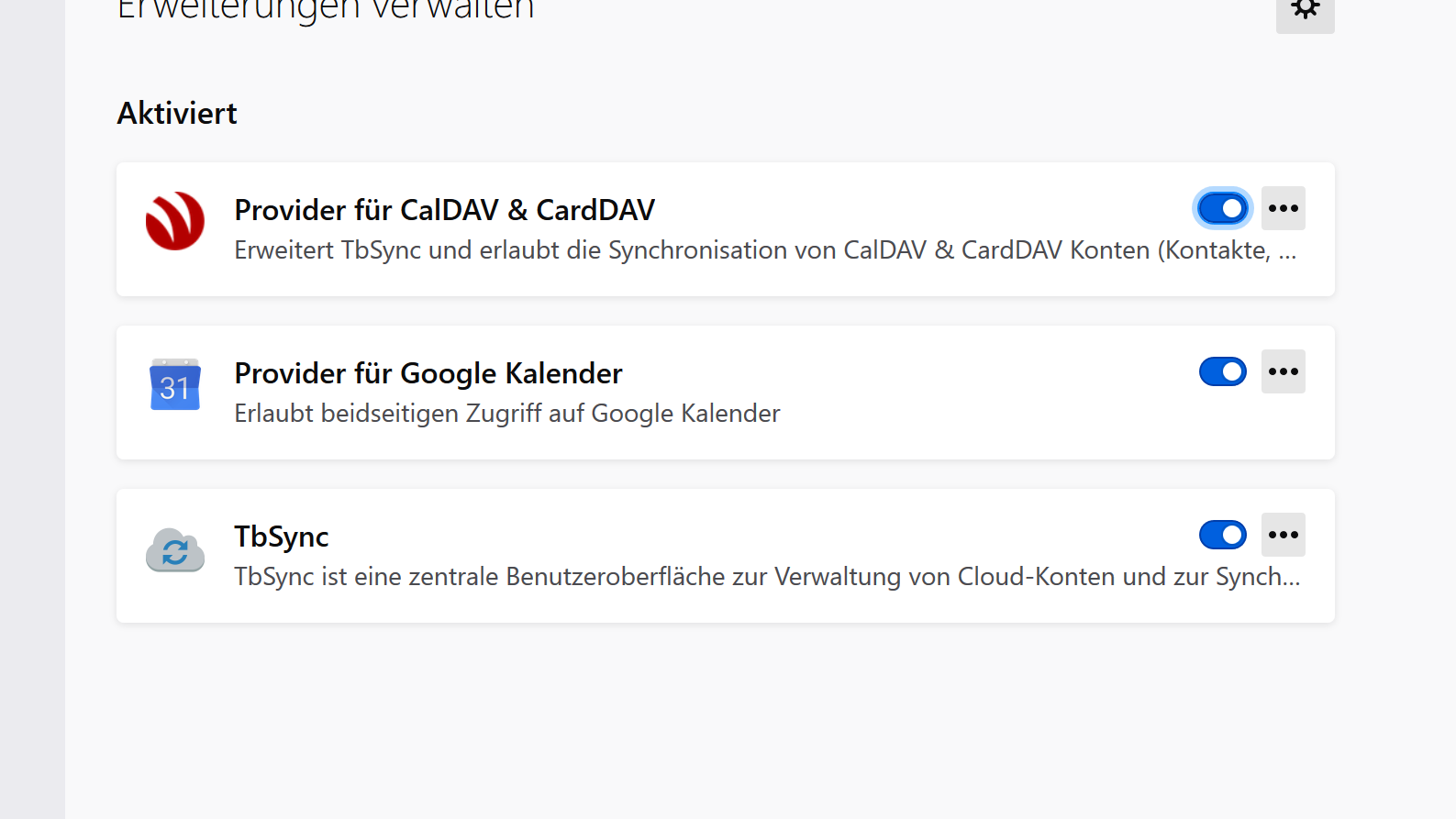
Task: Disable the TbSync extension switch
Action: pyautogui.click(x=1223, y=535)
